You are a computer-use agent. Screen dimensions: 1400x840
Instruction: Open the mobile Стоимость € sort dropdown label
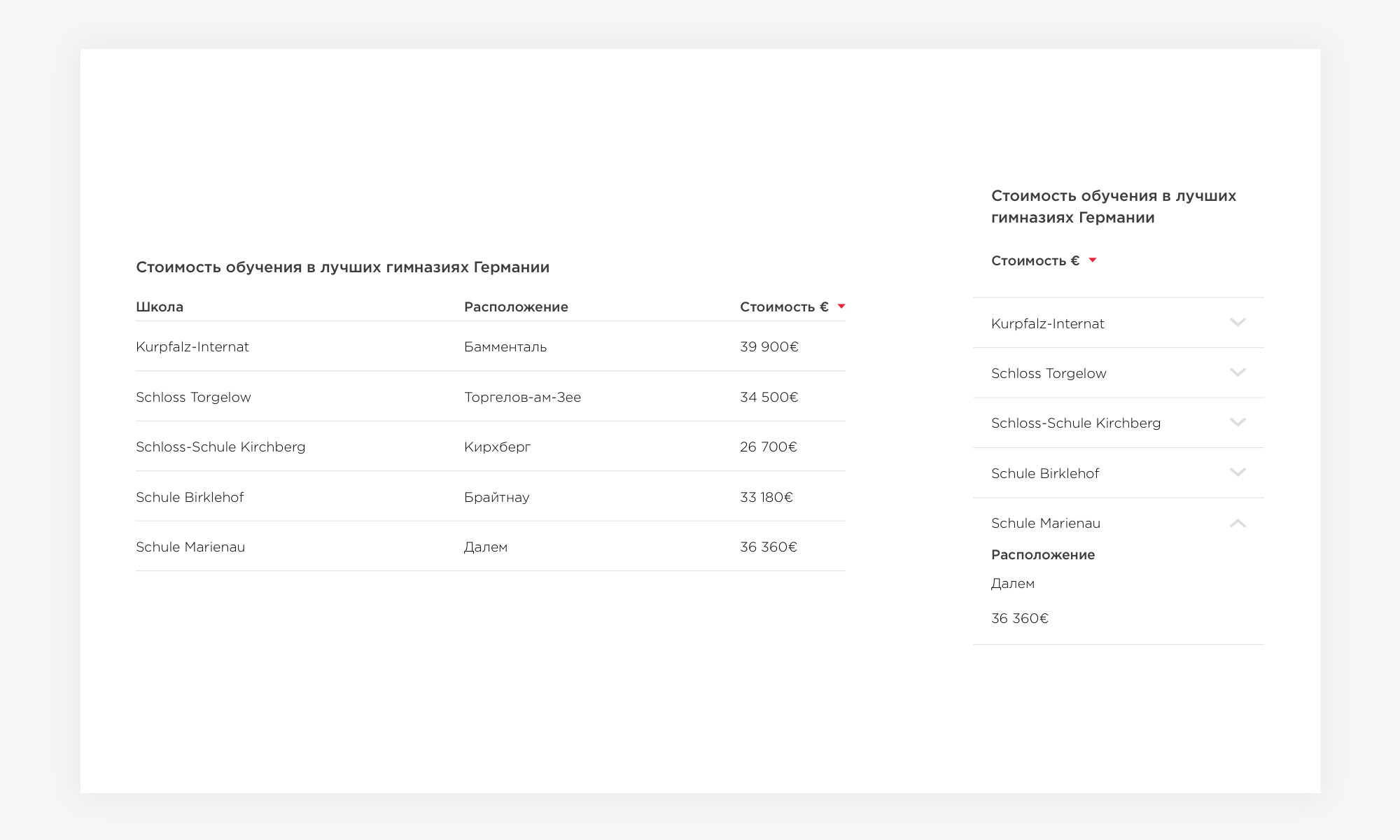click(x=1035, y=260)
